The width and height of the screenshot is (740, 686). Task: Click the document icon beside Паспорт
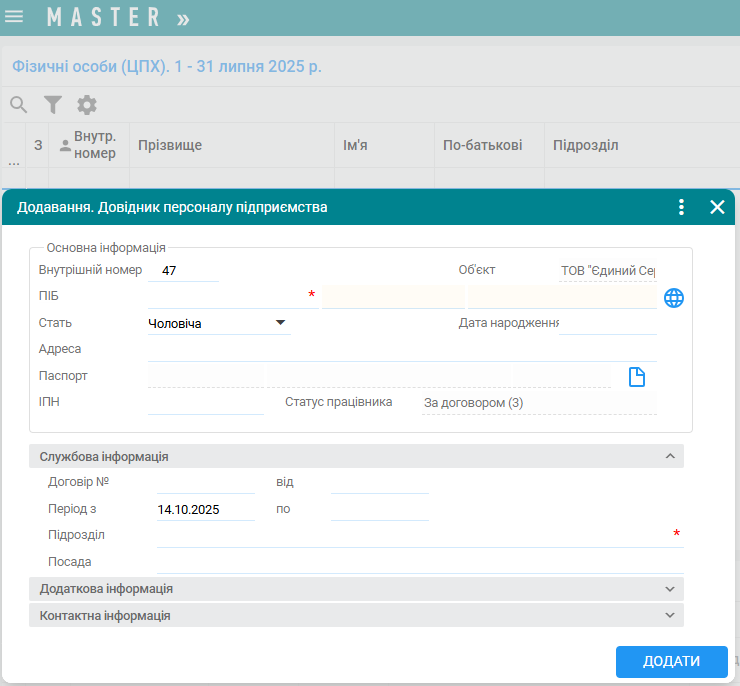coord(636,376)
